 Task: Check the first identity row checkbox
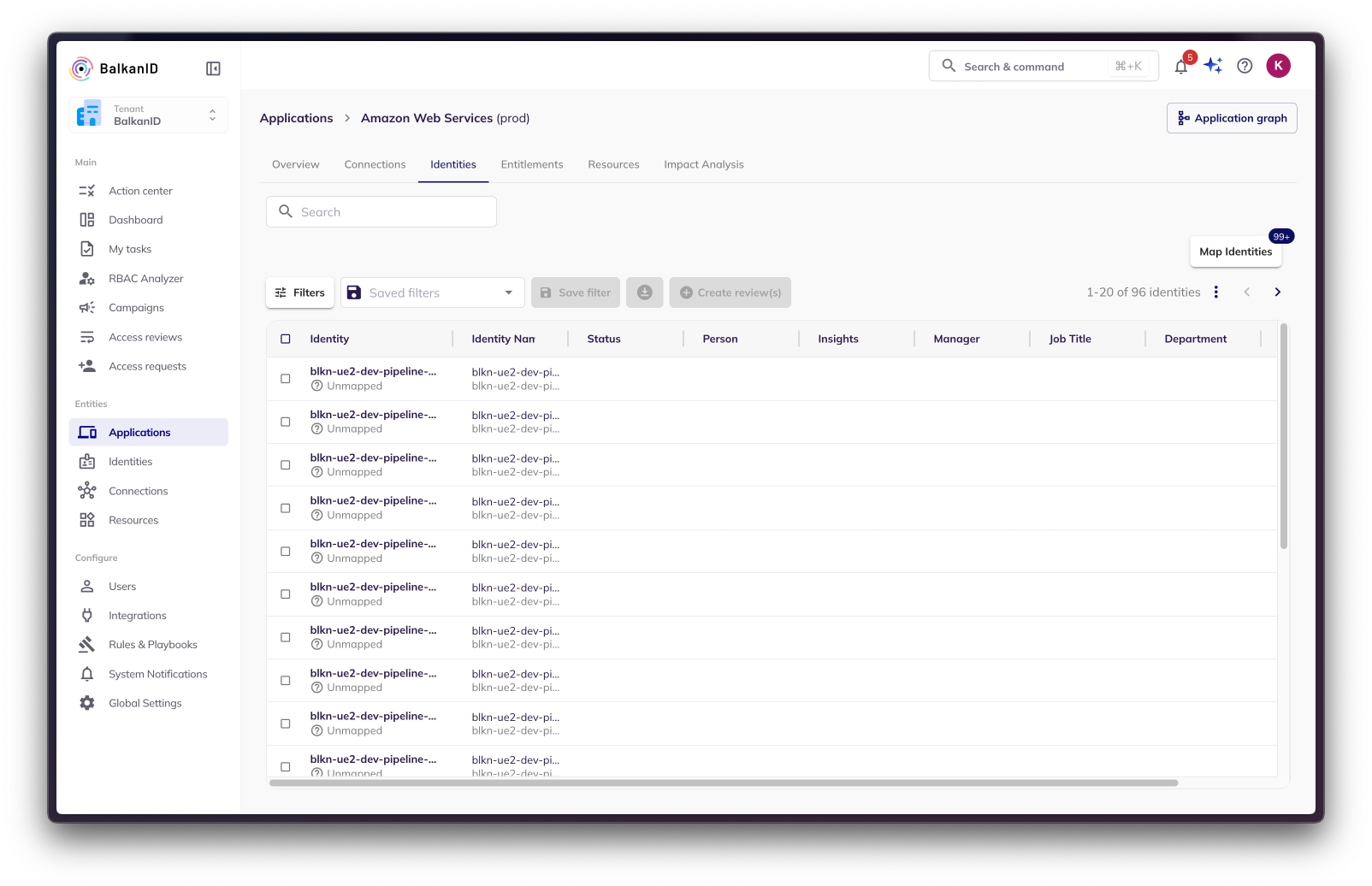pos(286,379)
